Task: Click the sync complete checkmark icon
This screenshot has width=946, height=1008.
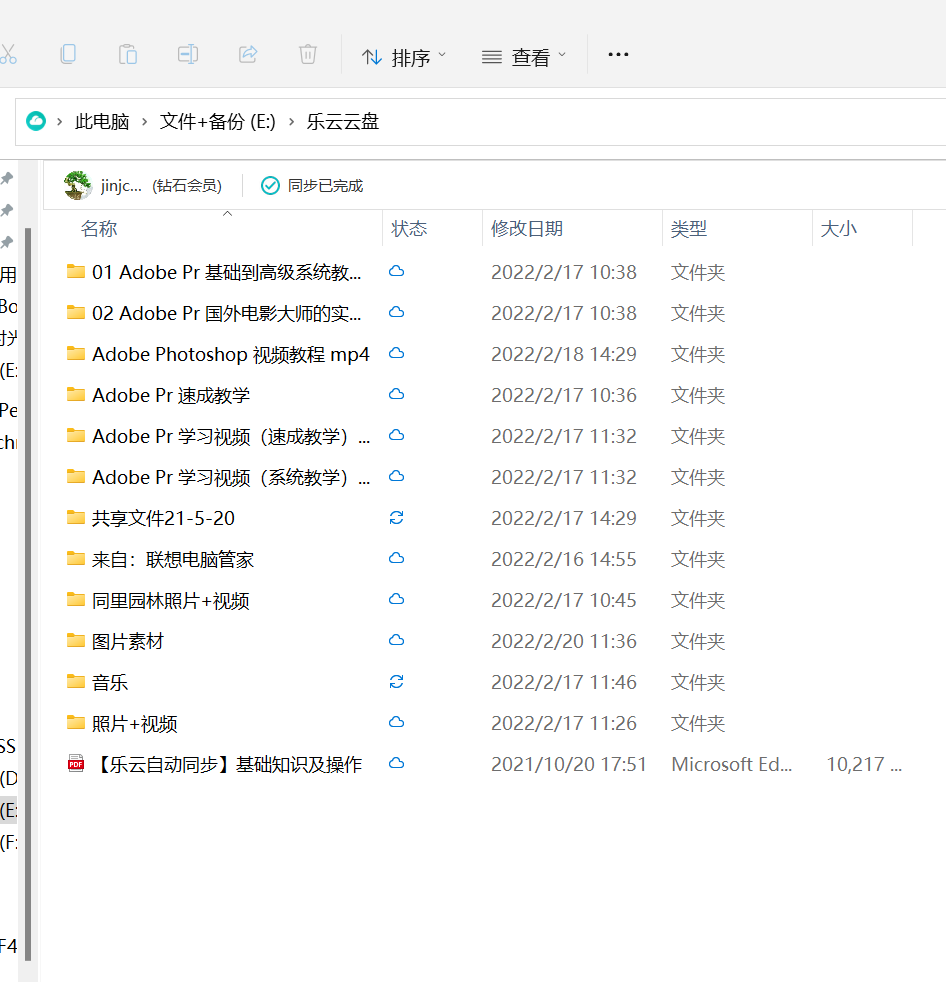Action: pyautogui.click(x=270, y=186)
